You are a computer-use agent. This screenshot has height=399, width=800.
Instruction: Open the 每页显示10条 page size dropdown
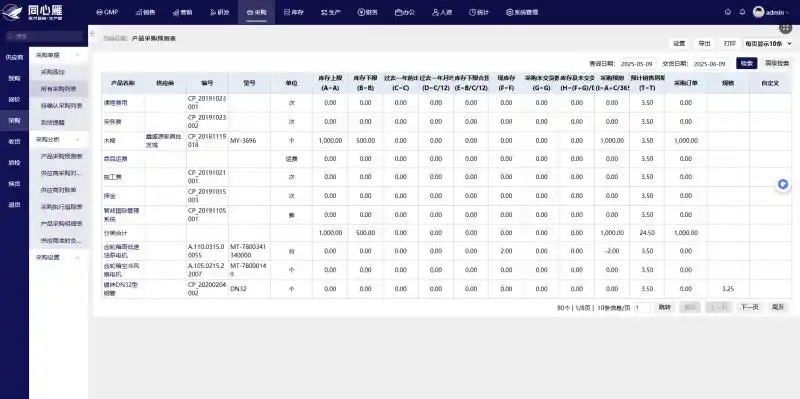tap(768, 44)
